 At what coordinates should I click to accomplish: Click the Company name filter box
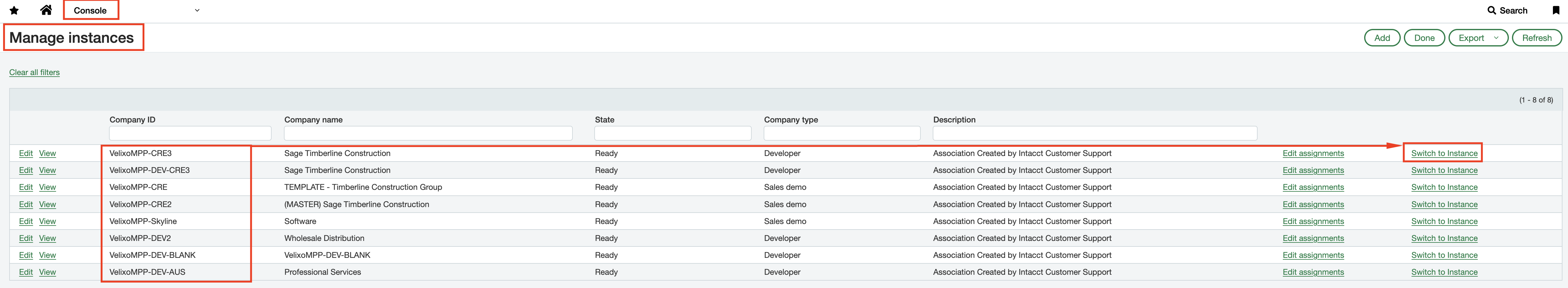427,133
